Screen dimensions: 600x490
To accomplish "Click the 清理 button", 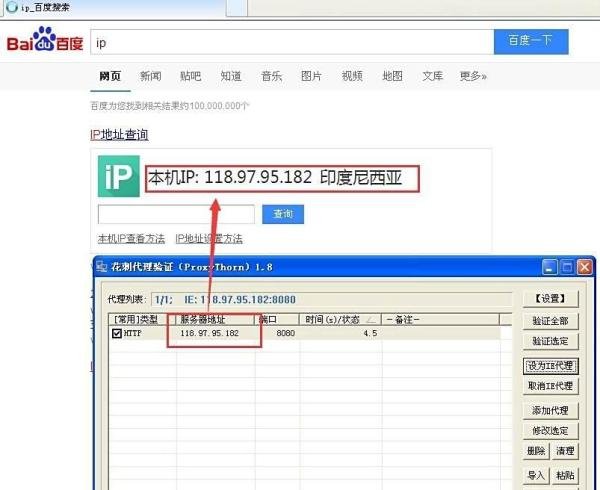I will pyautogui.click(x=565, y=451).
